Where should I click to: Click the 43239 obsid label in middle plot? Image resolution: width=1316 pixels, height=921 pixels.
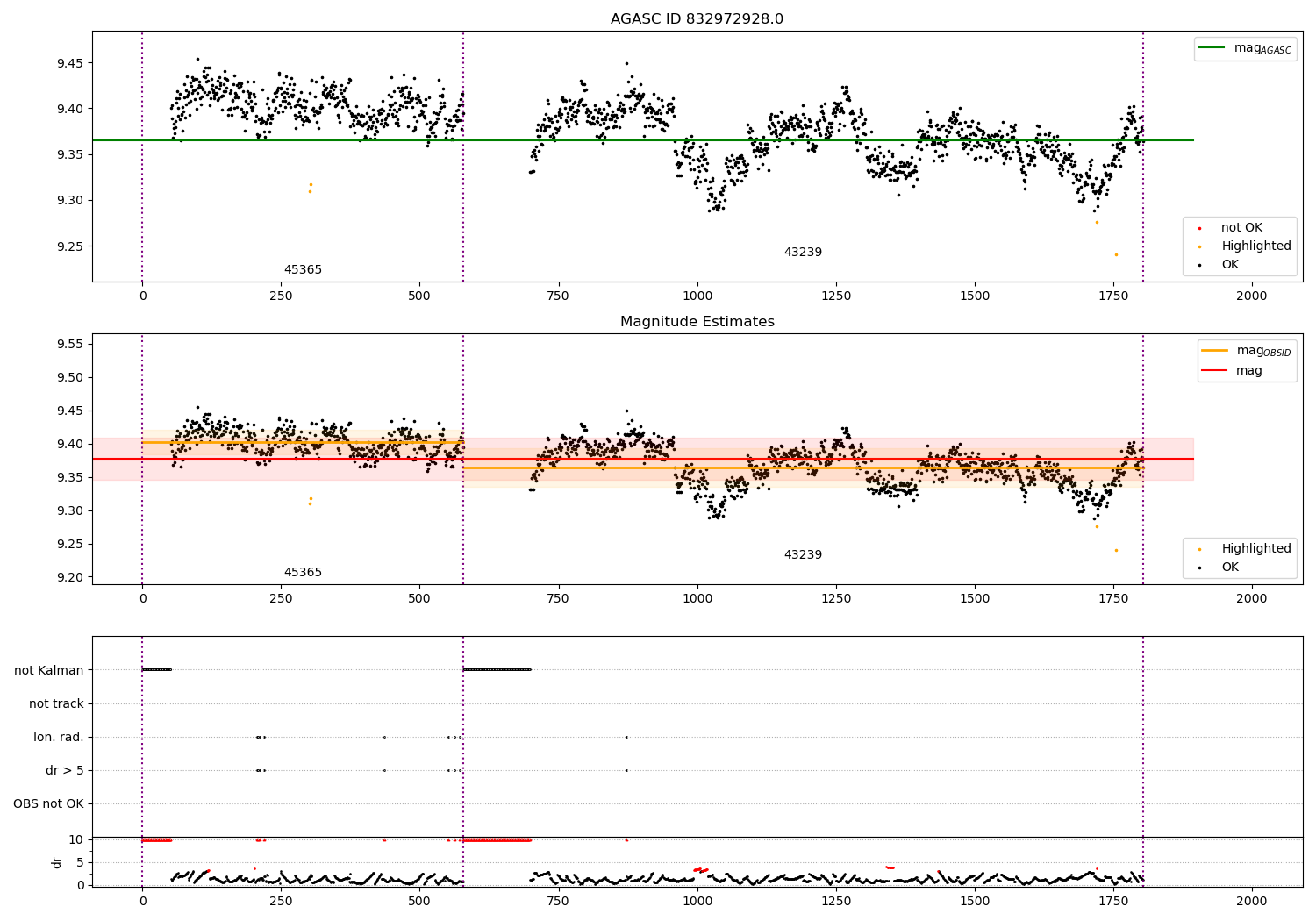(x=803, y=555)
